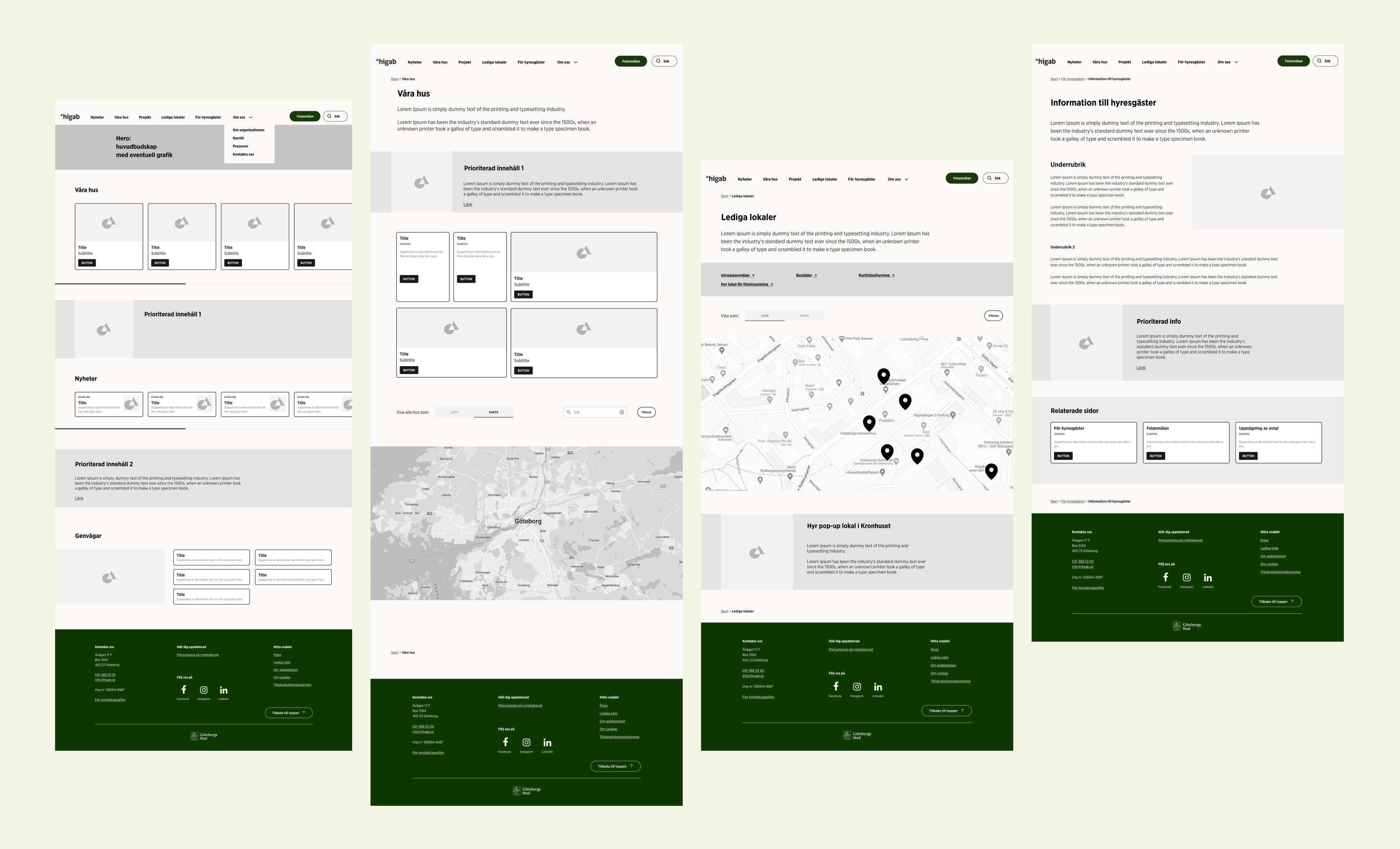Click the Felanmälan button in the header
This screenshot has height=849, width=1400.
305,116
